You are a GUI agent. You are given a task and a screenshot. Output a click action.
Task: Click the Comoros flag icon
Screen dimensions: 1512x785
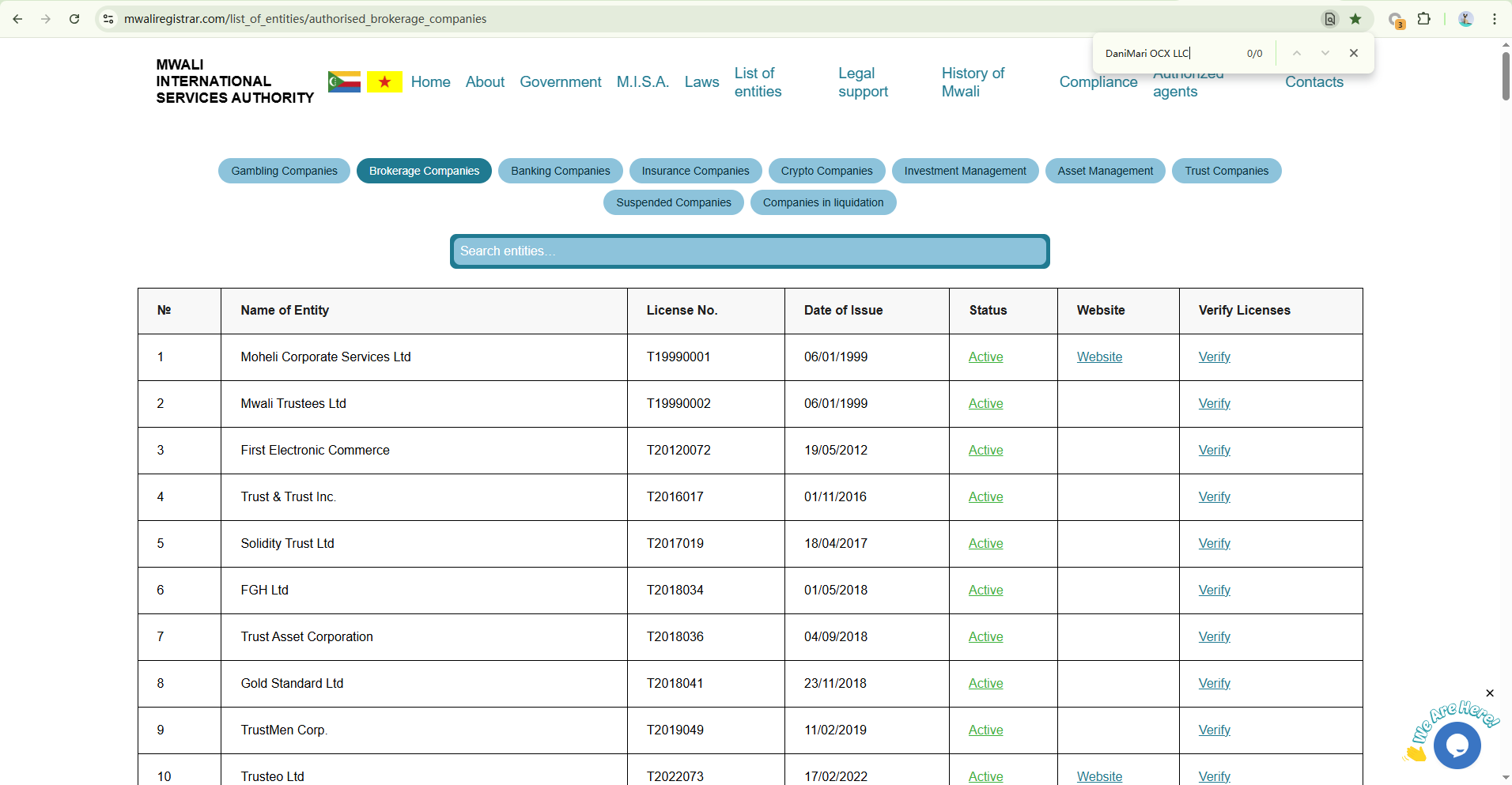coord(344,81)
